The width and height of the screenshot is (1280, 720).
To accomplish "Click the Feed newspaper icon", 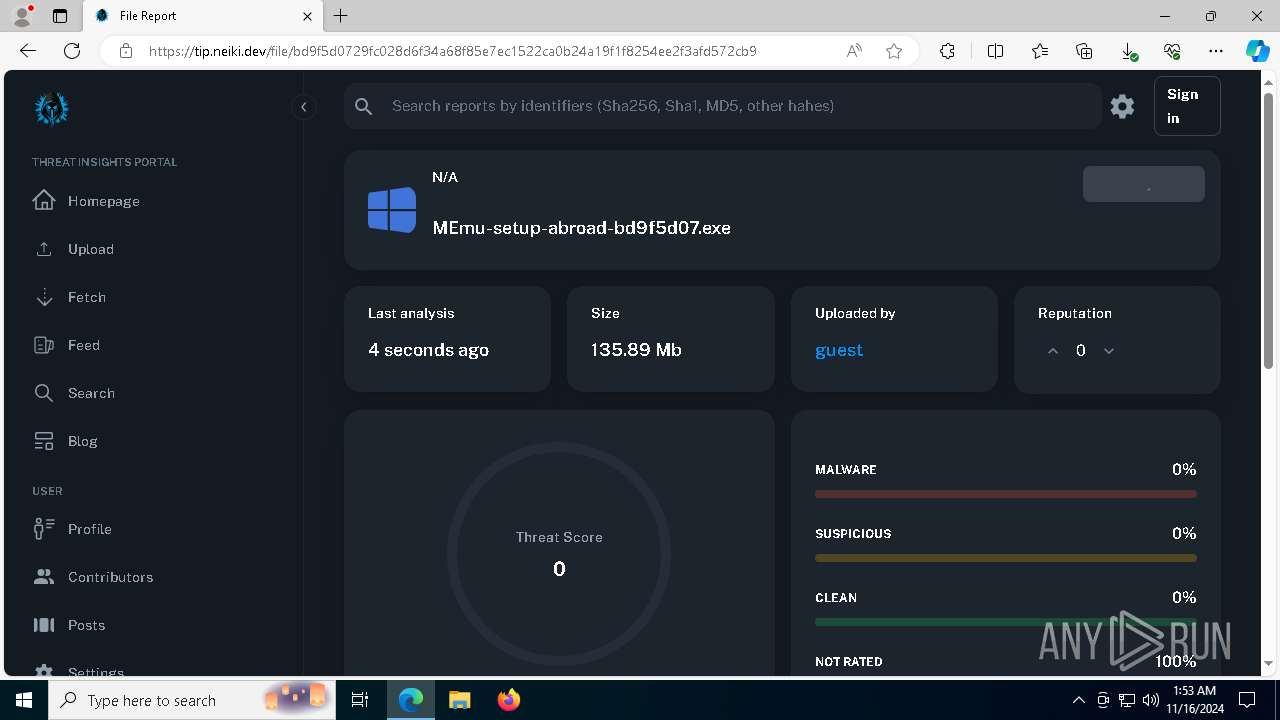I will (43, 345).
